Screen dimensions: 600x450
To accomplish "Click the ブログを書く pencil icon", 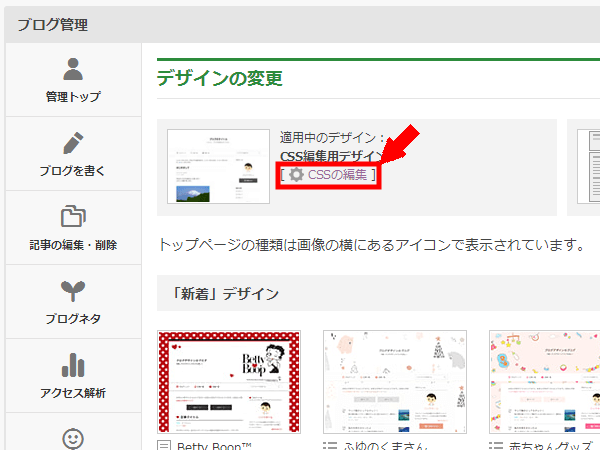I will [x=73, y=143].
